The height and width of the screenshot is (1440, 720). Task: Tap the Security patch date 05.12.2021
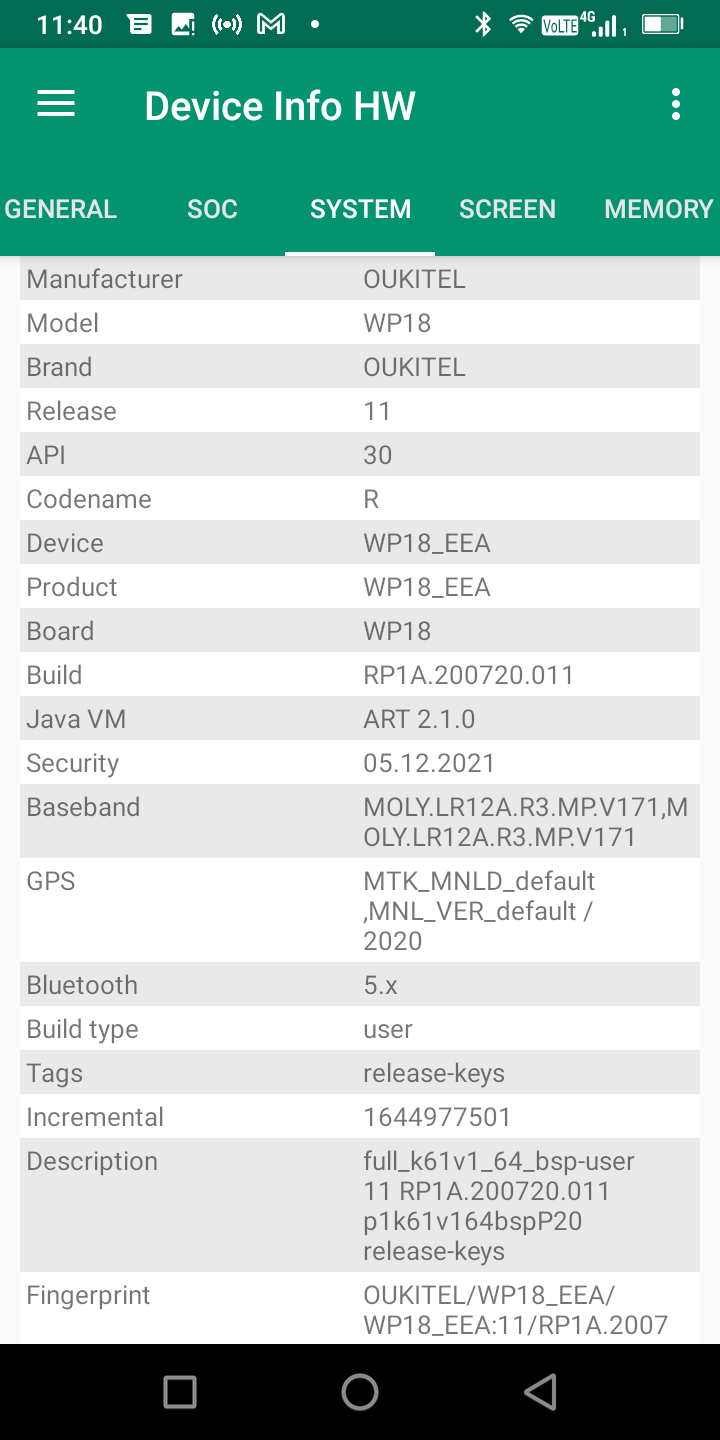tap(429, 763)
